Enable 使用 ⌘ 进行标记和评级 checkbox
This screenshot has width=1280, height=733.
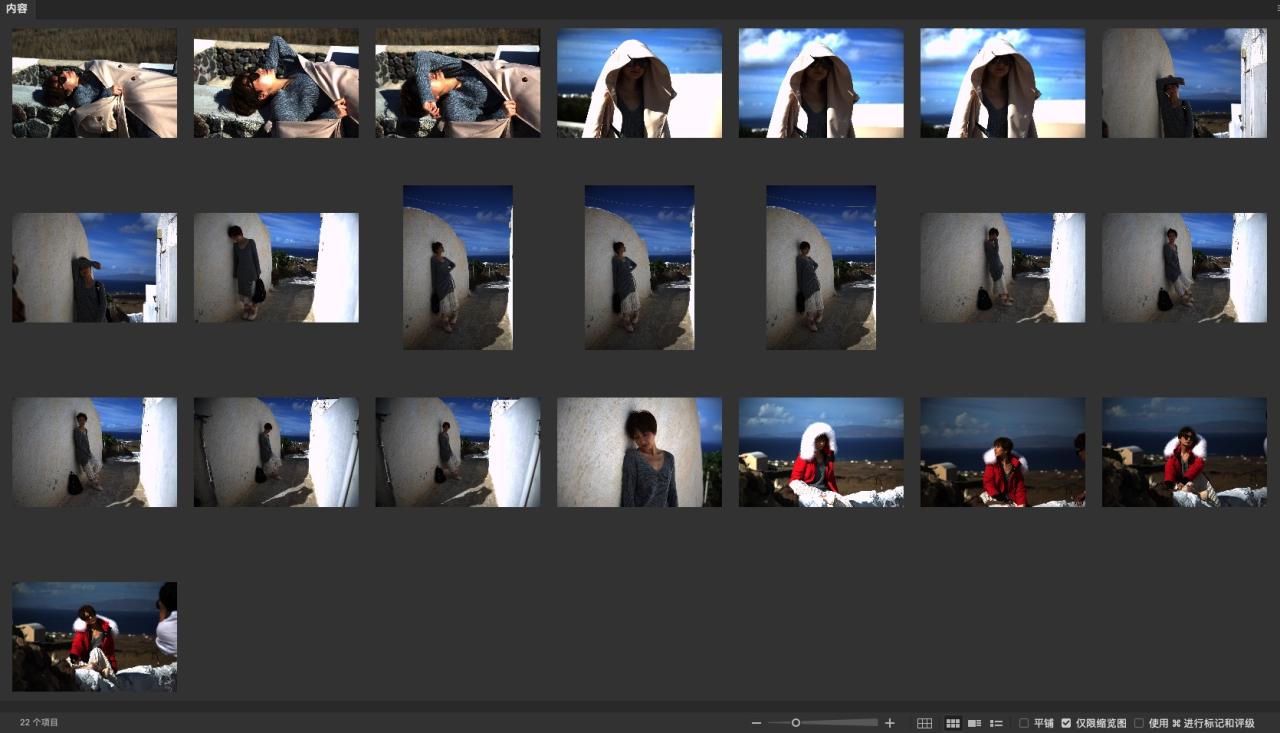[1139, 723]
